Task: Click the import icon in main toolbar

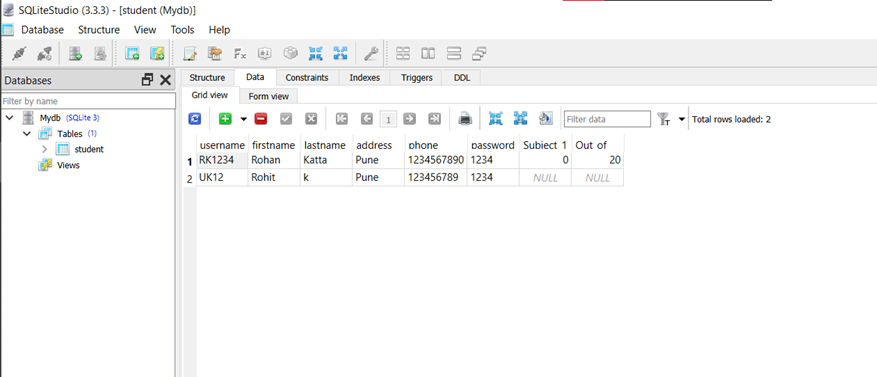Action: tap(315, 54)
